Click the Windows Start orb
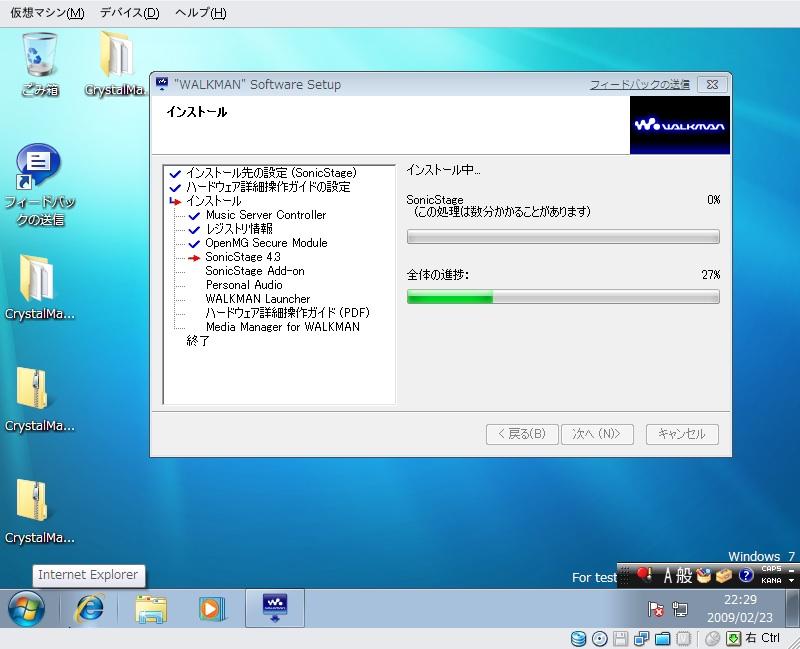This screenshot has height=649, width=800. coord(27,607)
